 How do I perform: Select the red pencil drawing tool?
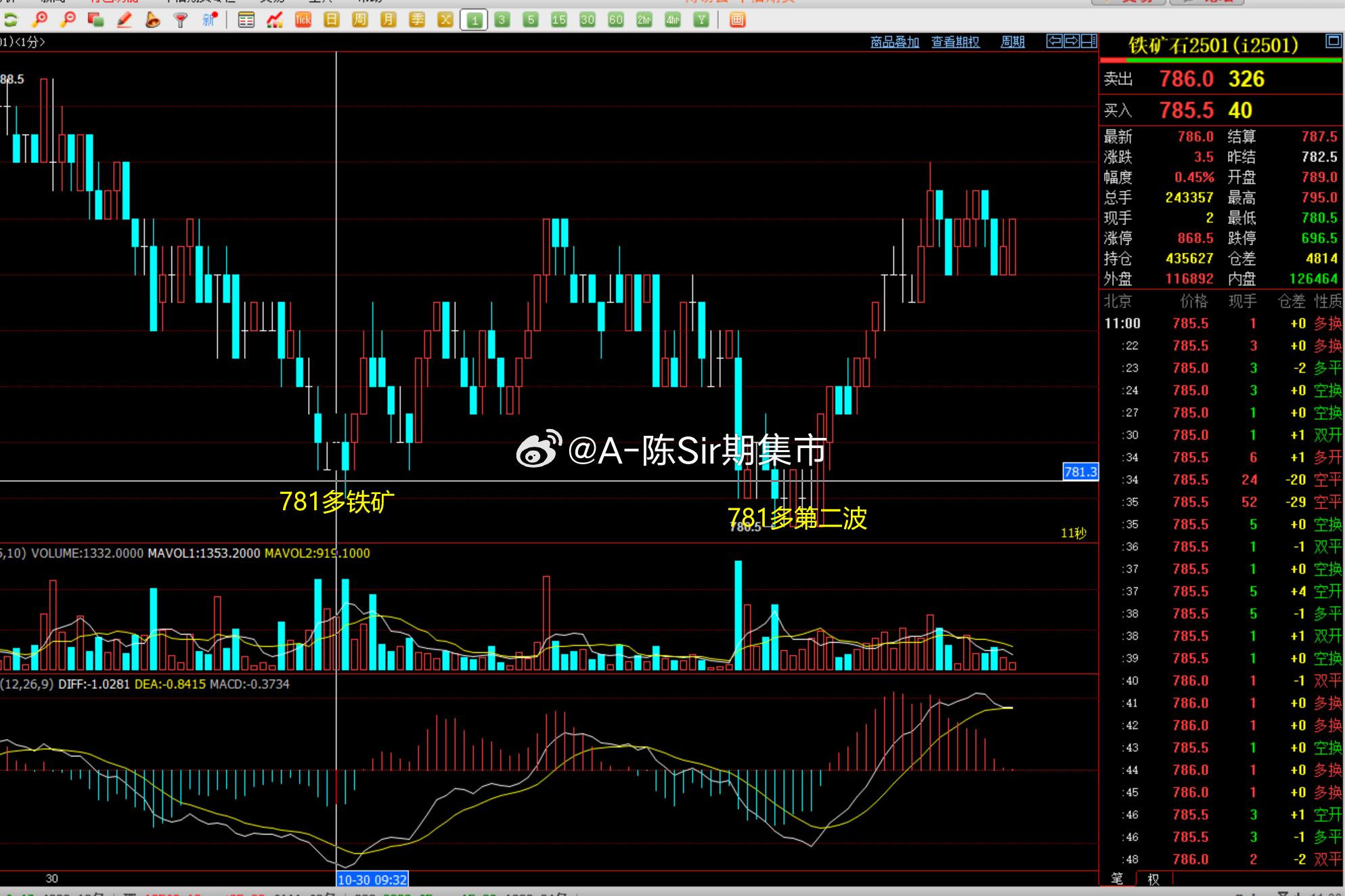click(x=124, y=20)
